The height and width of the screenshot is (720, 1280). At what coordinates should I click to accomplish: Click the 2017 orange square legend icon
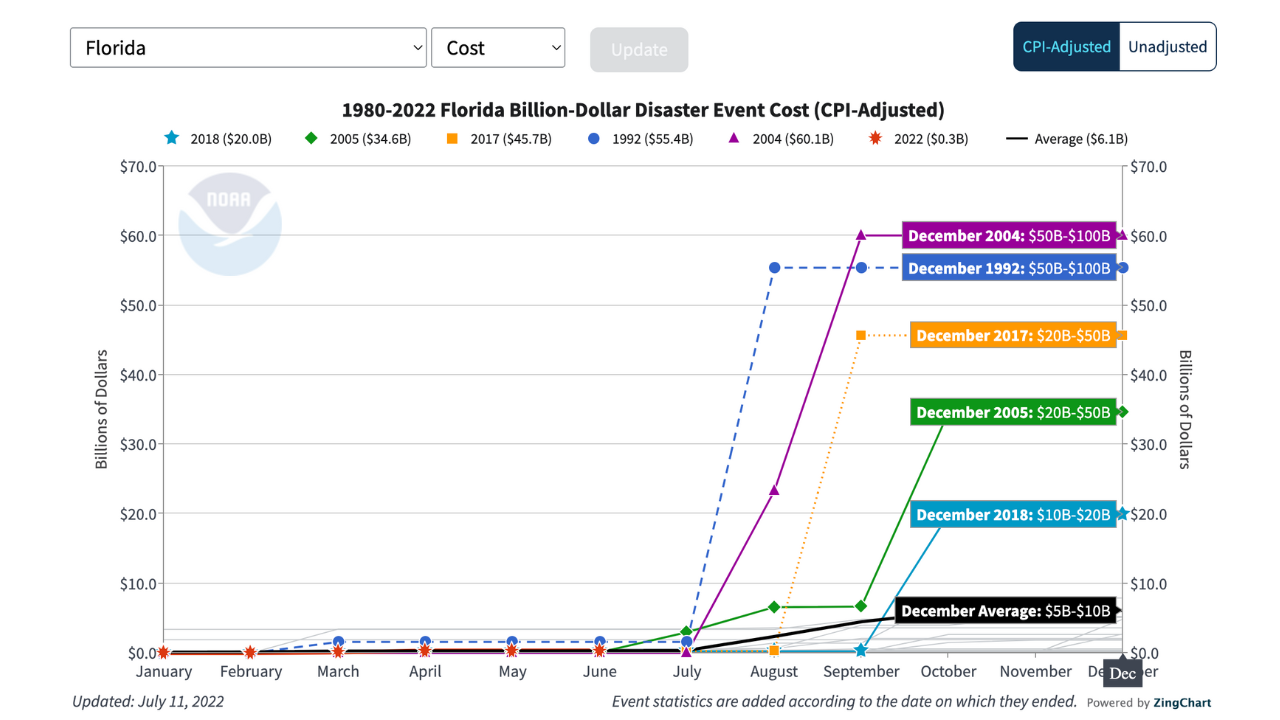tap(452, 138)
